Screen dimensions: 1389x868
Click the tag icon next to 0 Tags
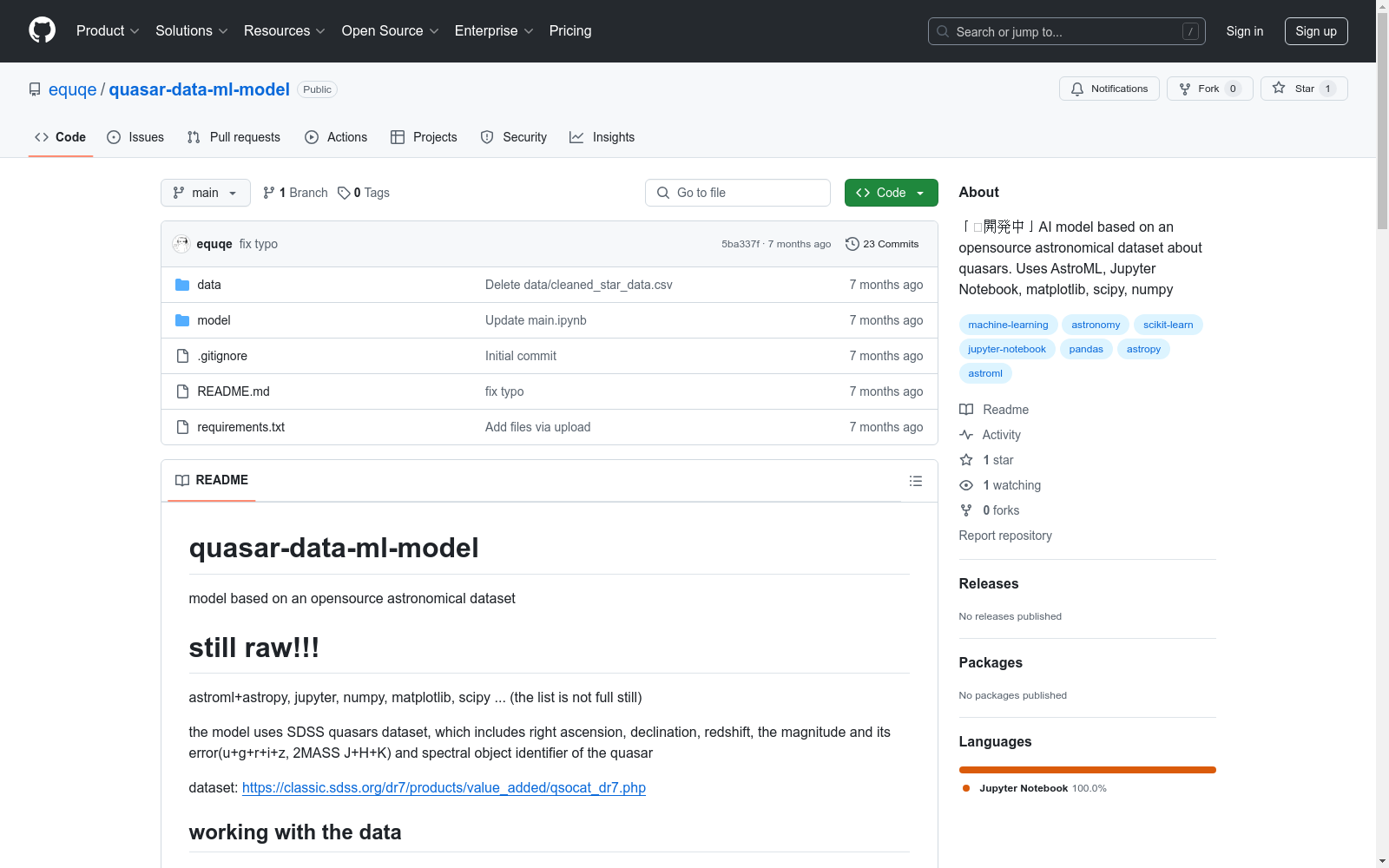[344, 193]
